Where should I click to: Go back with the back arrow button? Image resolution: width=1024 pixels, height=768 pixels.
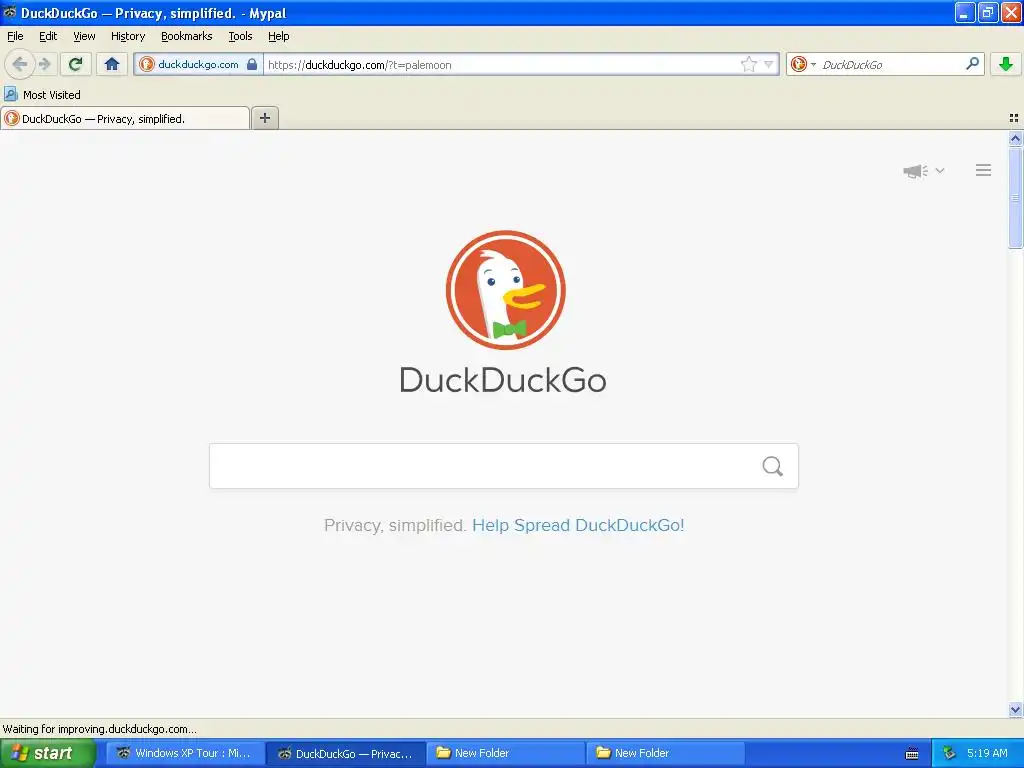point(20,64)
